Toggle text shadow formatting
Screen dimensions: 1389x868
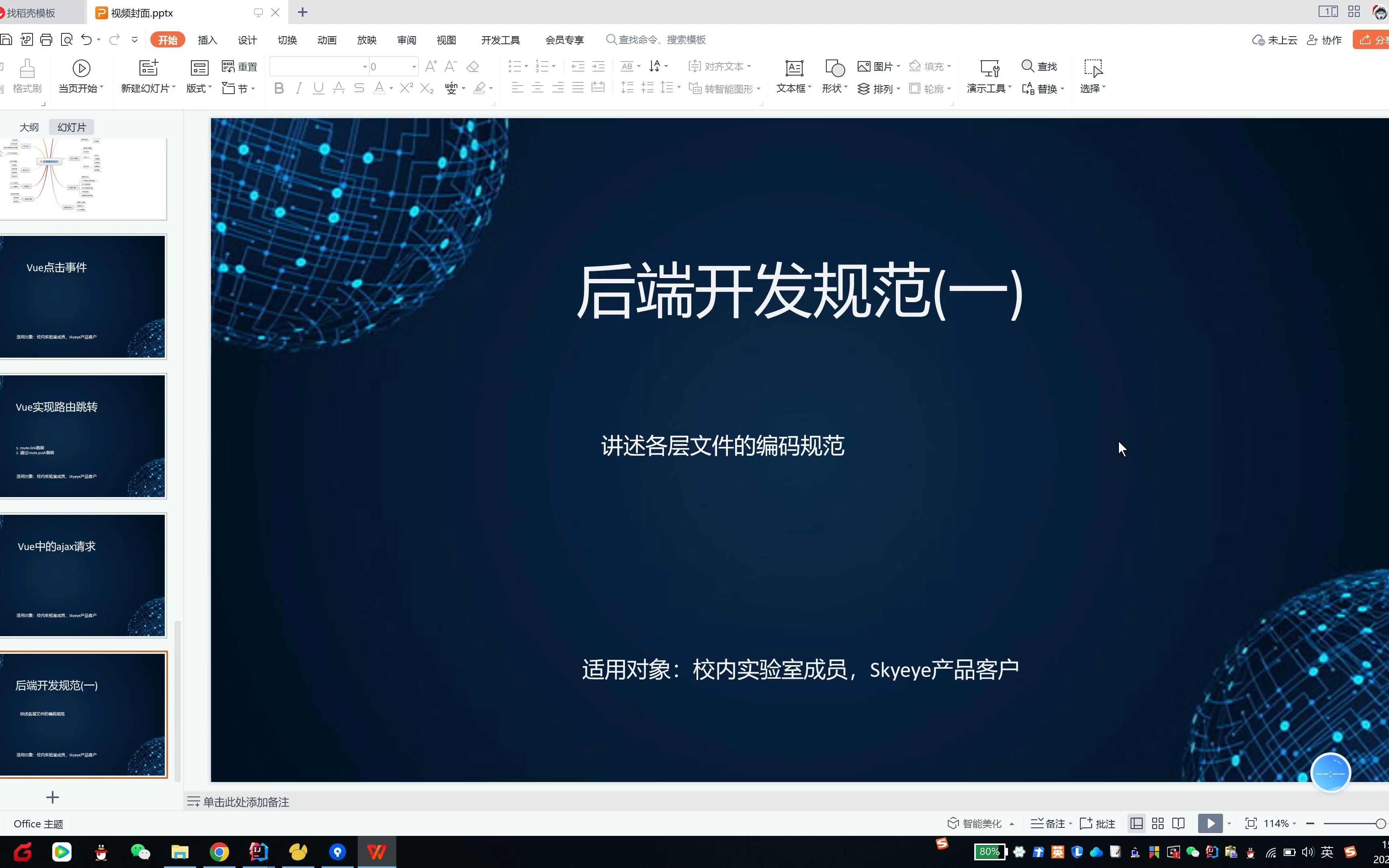click(x=339, y=88)
